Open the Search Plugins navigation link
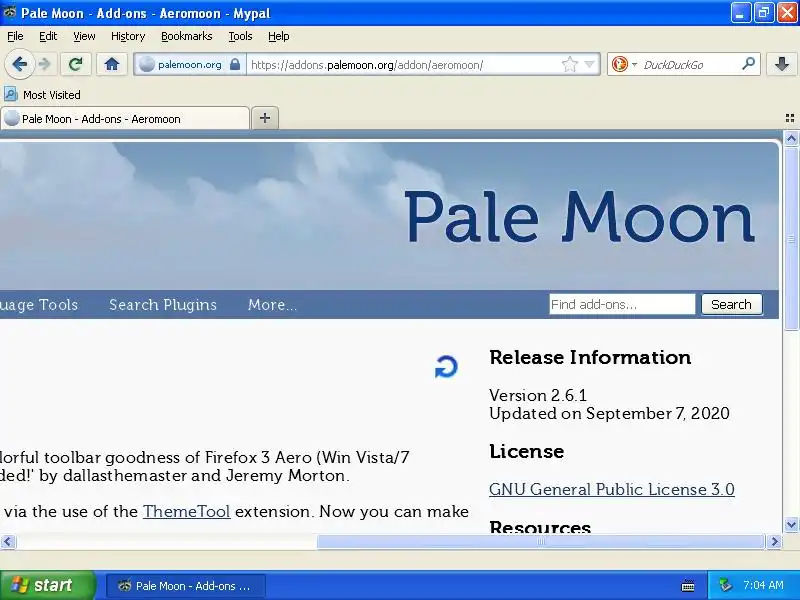Image resolution: width=800 pixels, height=600 pixels. 163,305
